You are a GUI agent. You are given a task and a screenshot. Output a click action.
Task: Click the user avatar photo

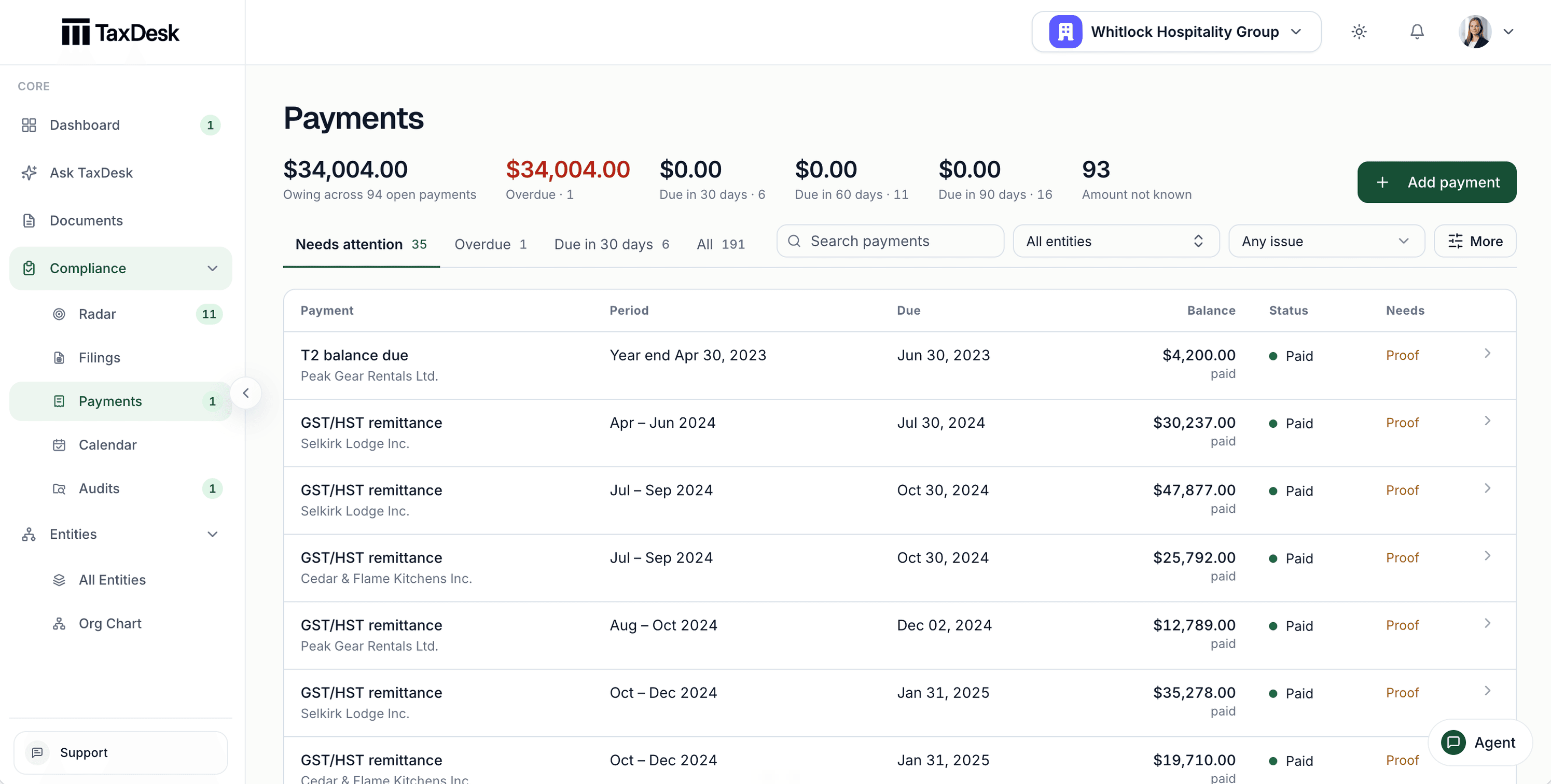pyautogui.click(x=1475, y=32)
